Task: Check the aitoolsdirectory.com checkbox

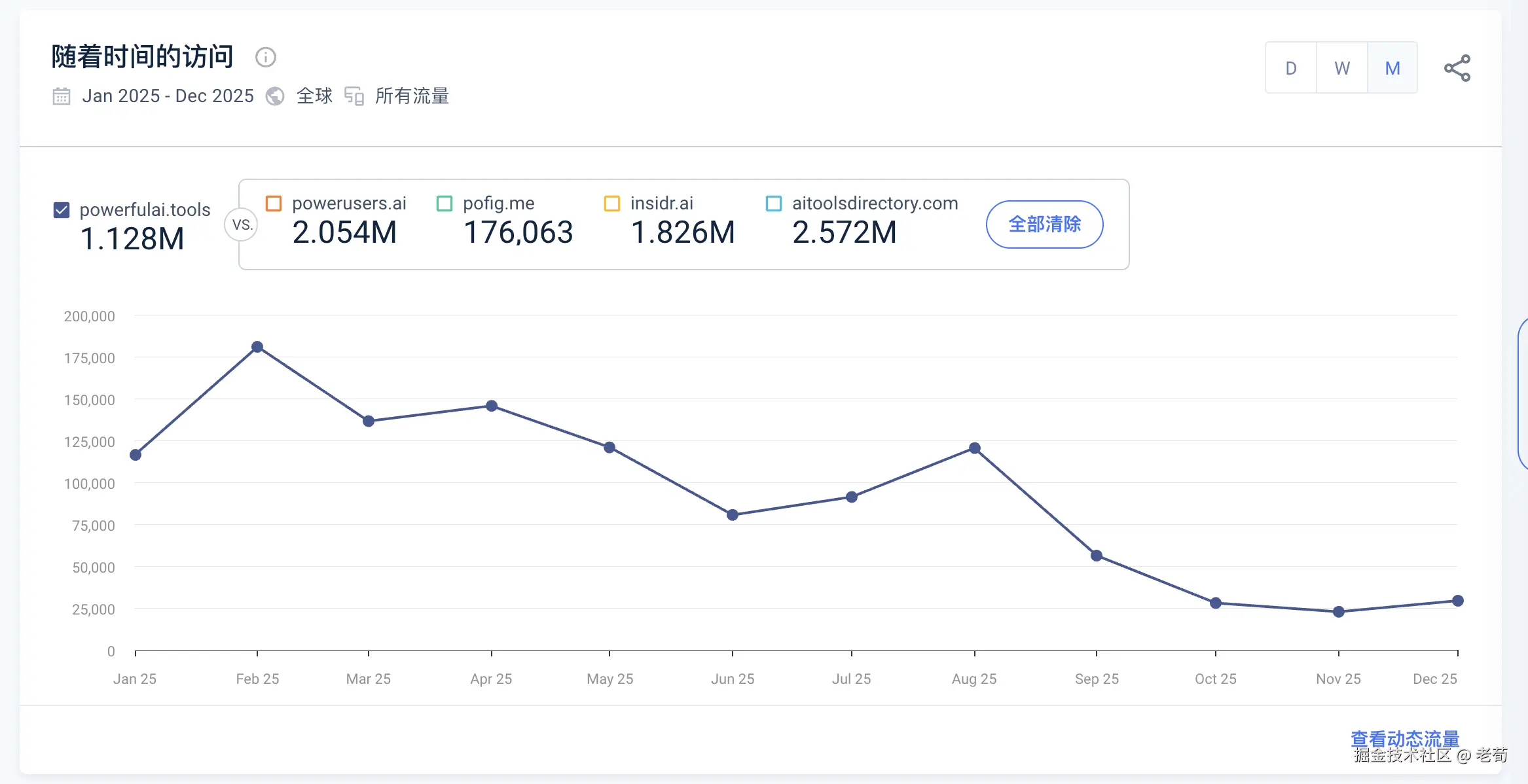Action: click(774, 204)
